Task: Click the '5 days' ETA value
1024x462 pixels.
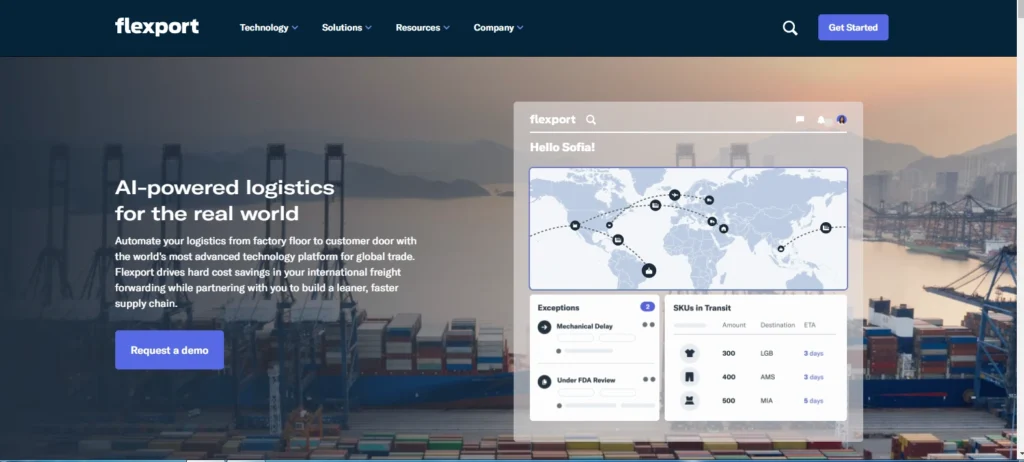Action: point(814,401)
